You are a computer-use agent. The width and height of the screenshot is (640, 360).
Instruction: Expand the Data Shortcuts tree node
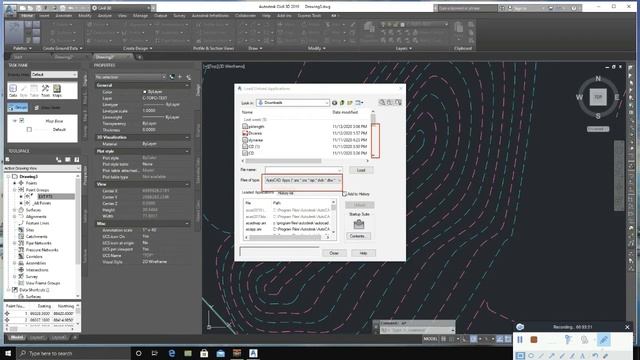pos(9,290)
